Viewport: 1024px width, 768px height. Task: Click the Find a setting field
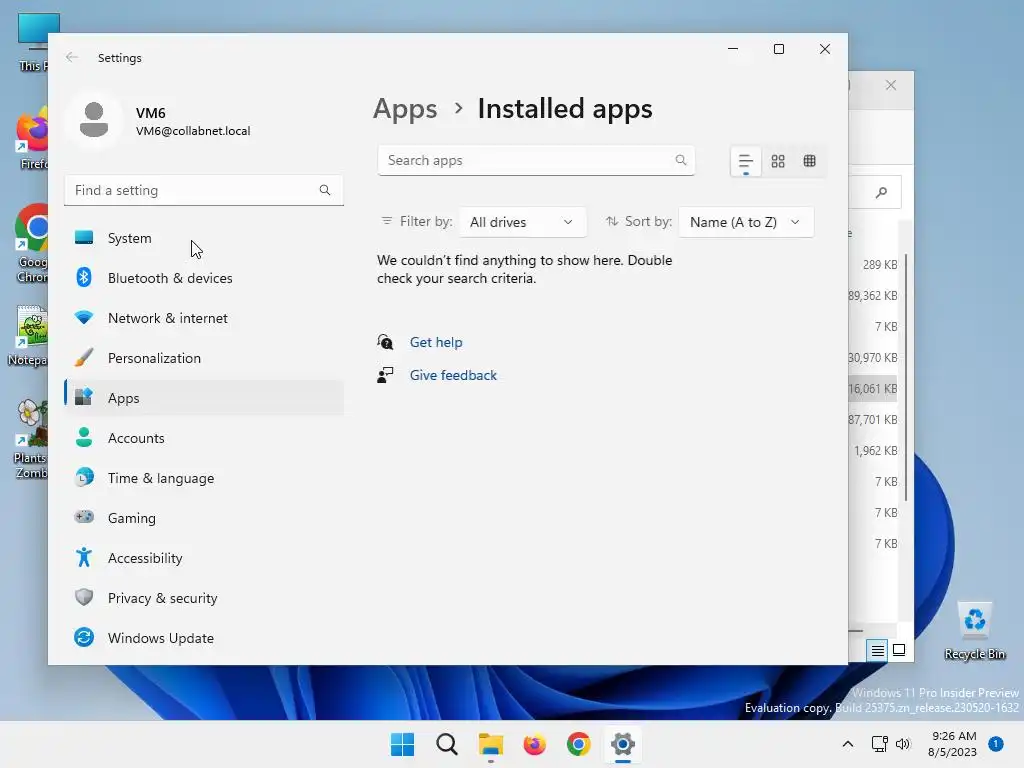click(204, 190)
